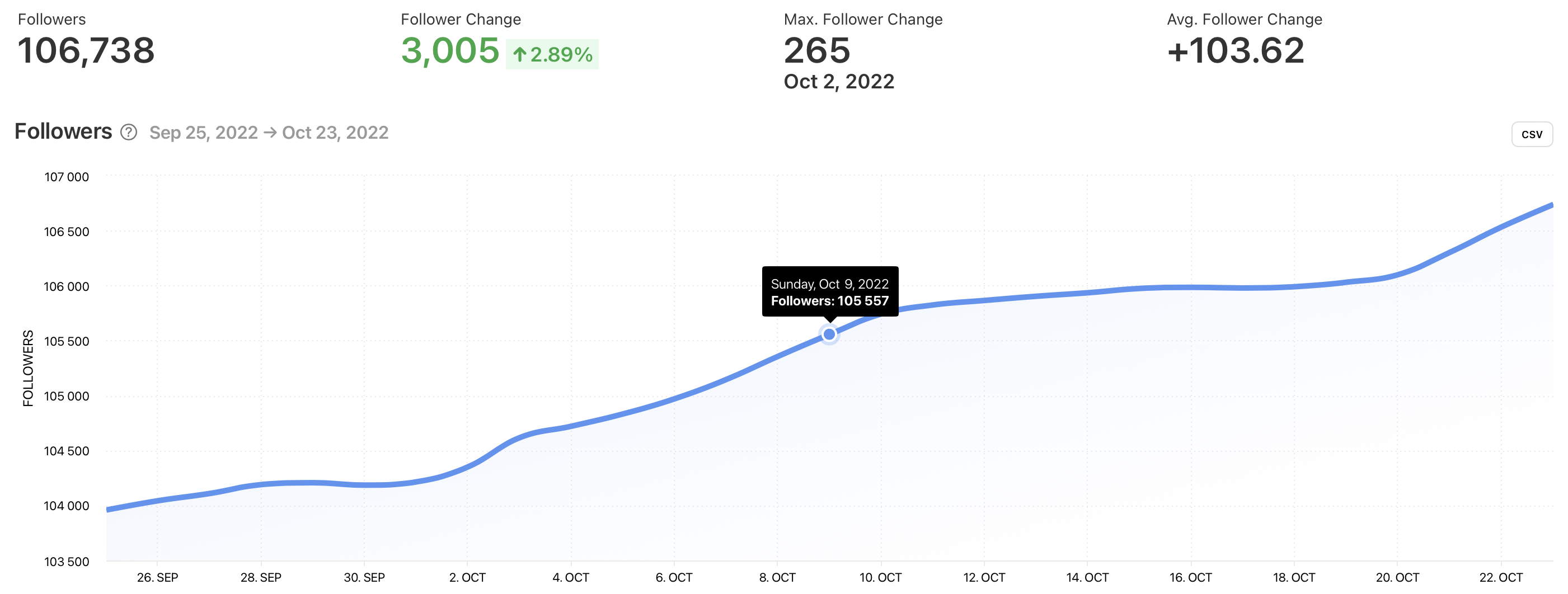The image size is (1568, 594).
Task: Click the black Oct 9 tooltip box
Action: point(830,291)
